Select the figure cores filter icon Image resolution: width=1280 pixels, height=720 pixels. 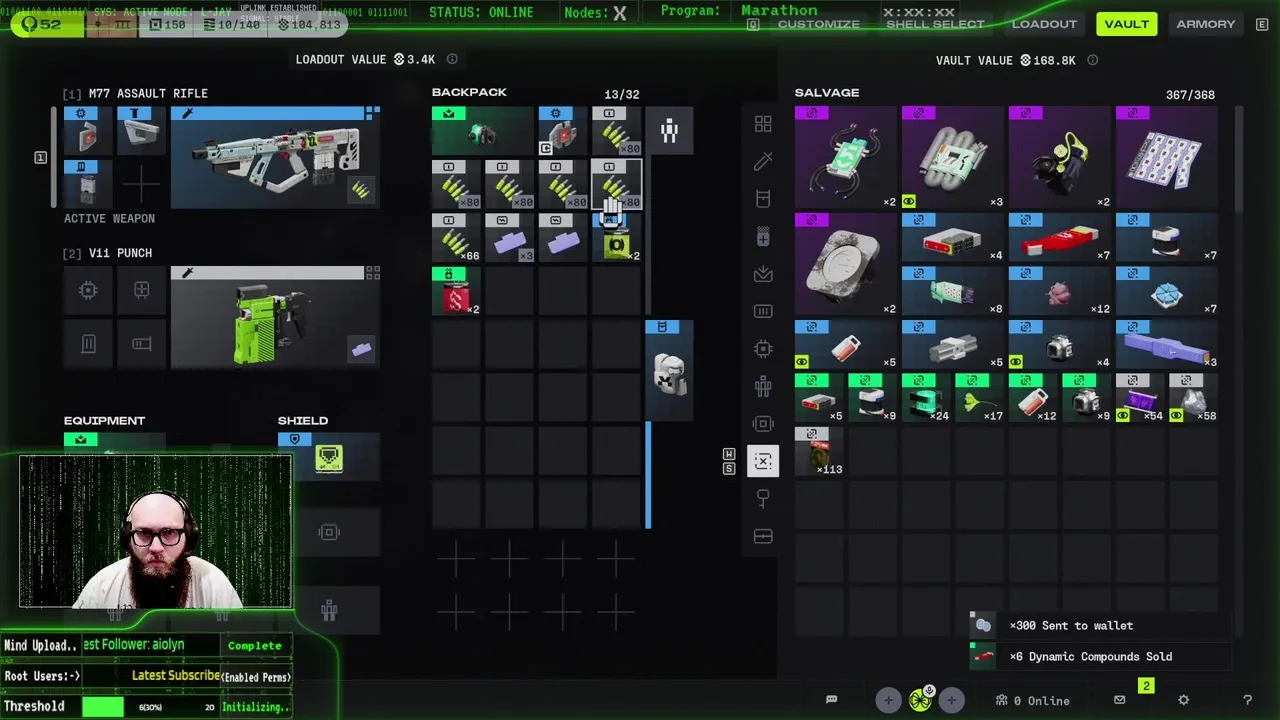(763, 386)
